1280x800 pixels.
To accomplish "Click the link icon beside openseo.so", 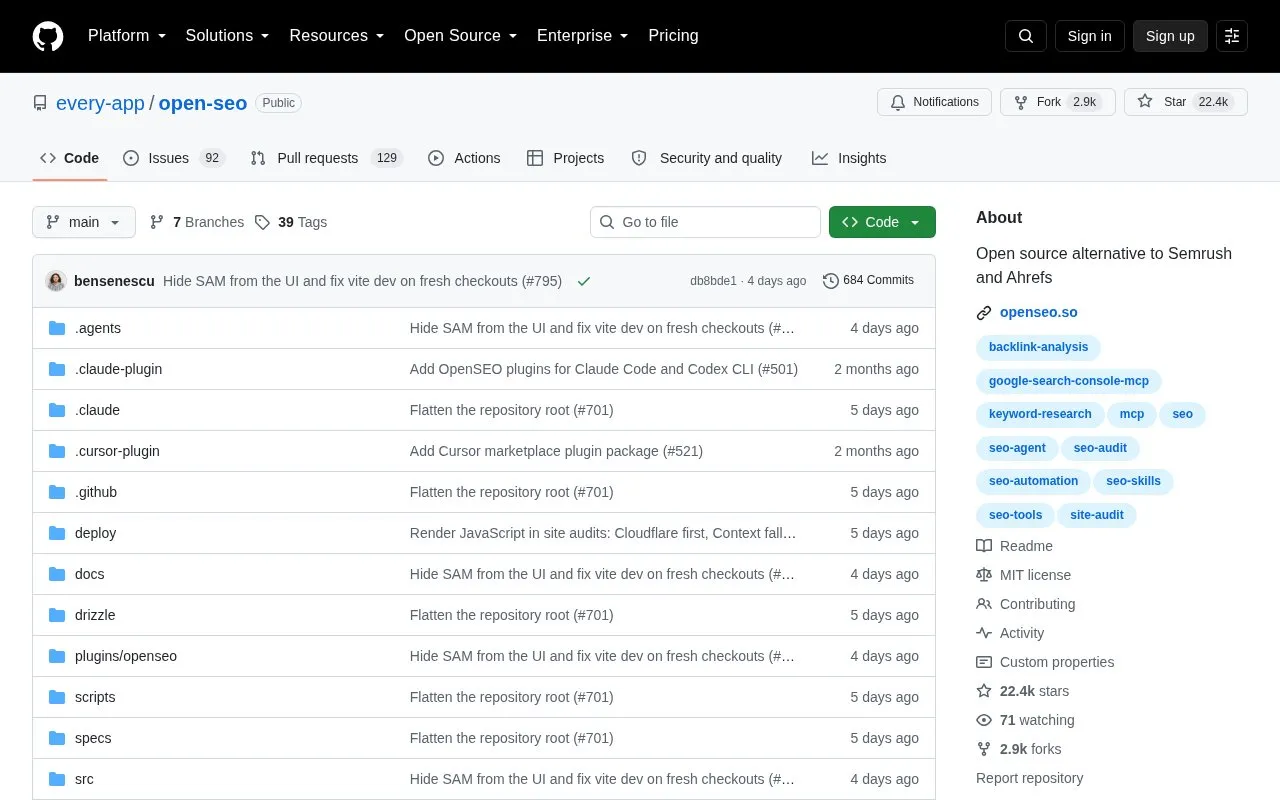I will pyautogui.click(x=984, y=313).
